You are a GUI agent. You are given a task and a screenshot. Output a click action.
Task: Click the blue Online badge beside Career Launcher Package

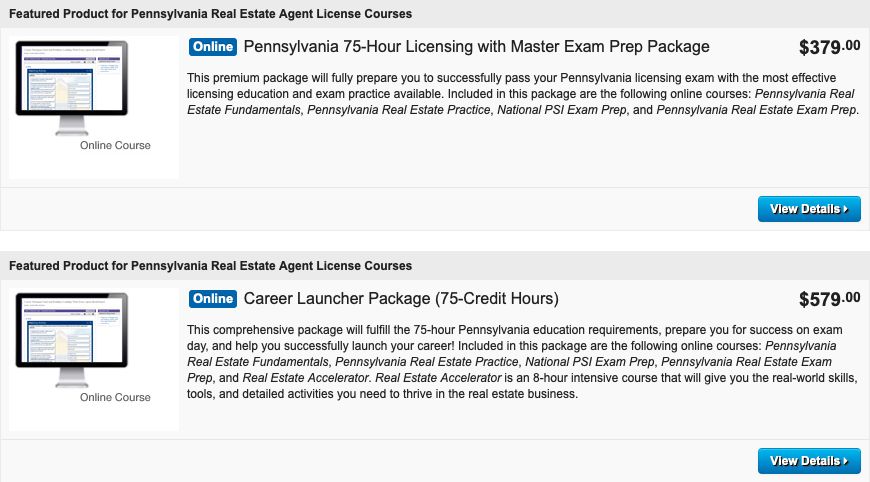(x=213, y=298)
